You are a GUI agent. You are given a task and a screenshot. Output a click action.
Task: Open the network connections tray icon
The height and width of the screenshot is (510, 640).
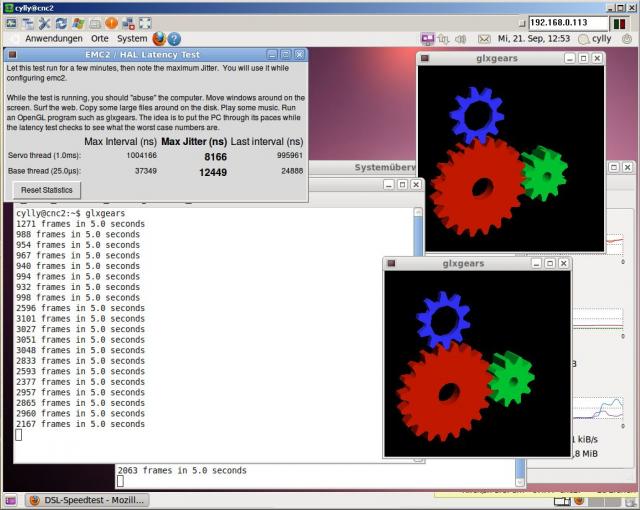[443, 39]
